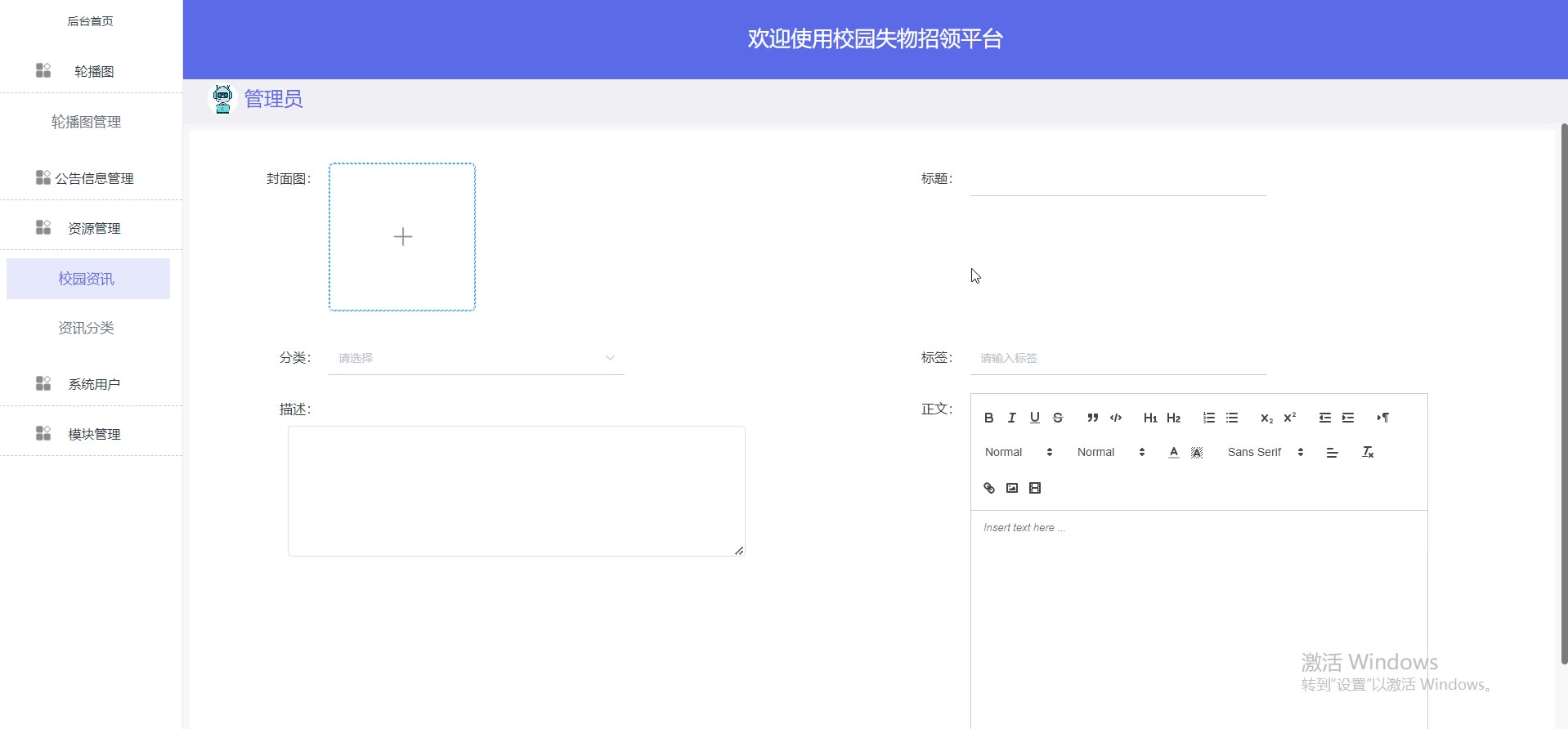Open the text alignment picker
Viewport: 1568px width, 729px height.
1332,452
